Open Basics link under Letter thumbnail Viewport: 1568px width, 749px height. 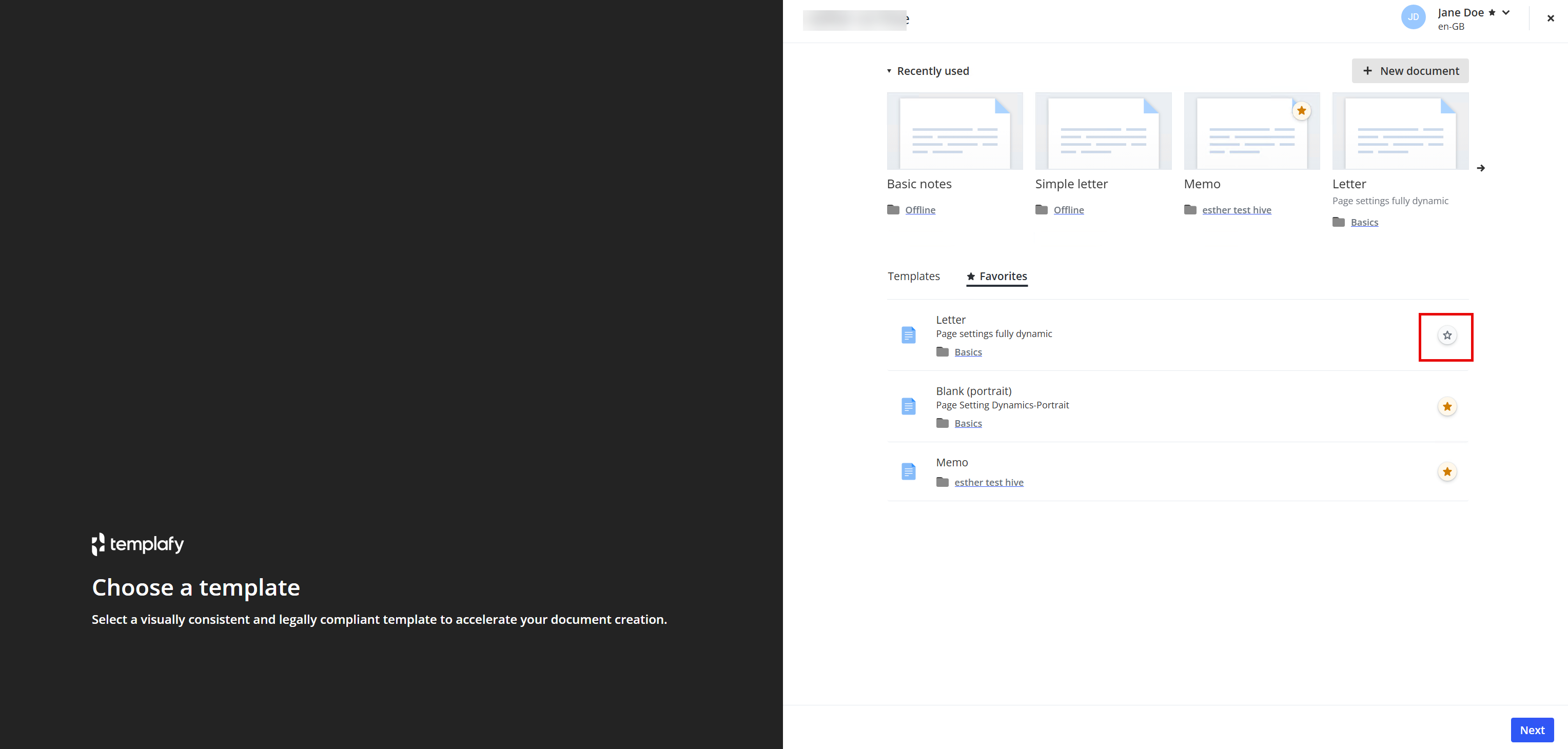click(1364, 222)
